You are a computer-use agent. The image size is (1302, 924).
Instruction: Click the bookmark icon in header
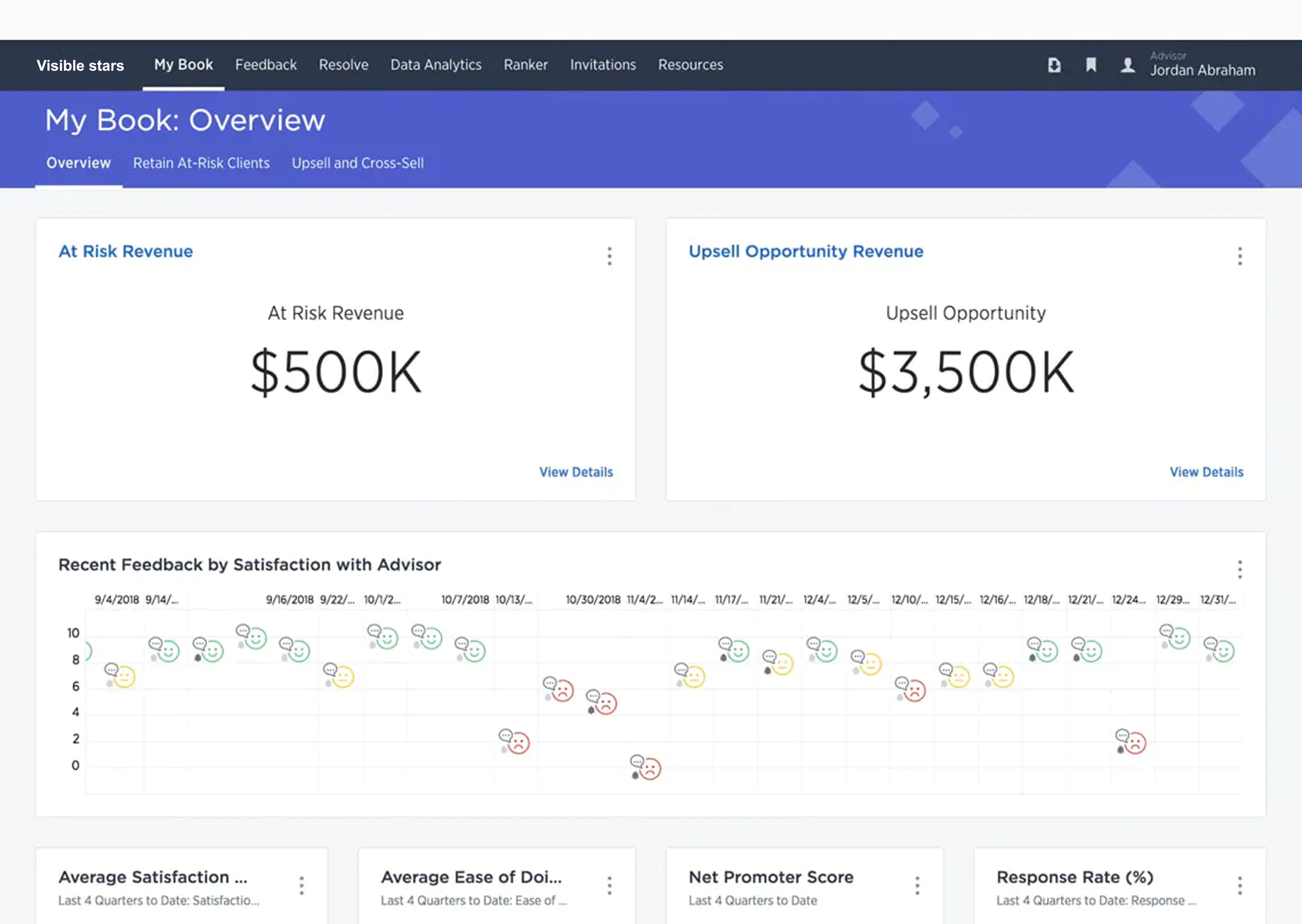pyautogui.click(x=1090, y=65)
